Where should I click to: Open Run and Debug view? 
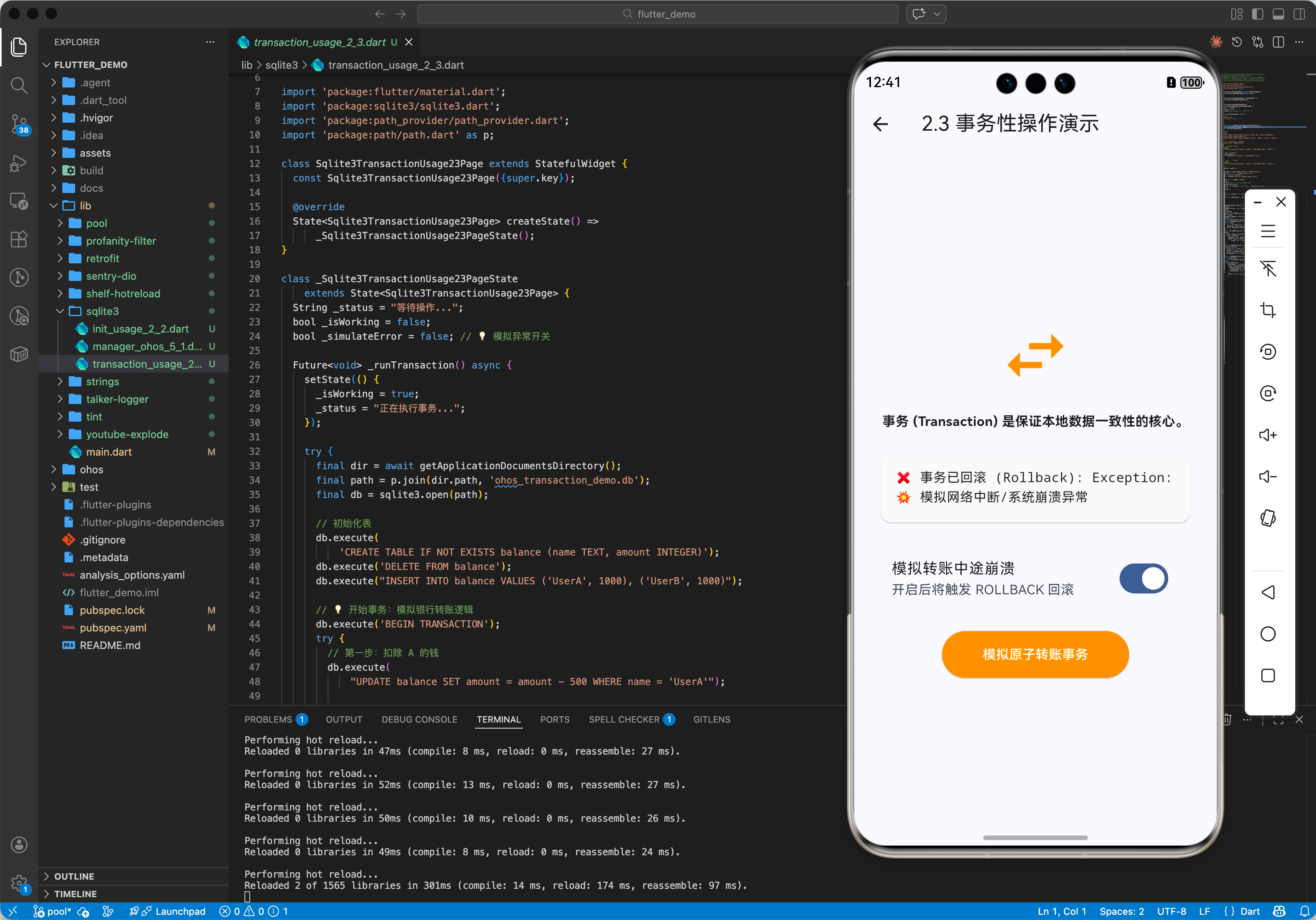tap(19, 163)
